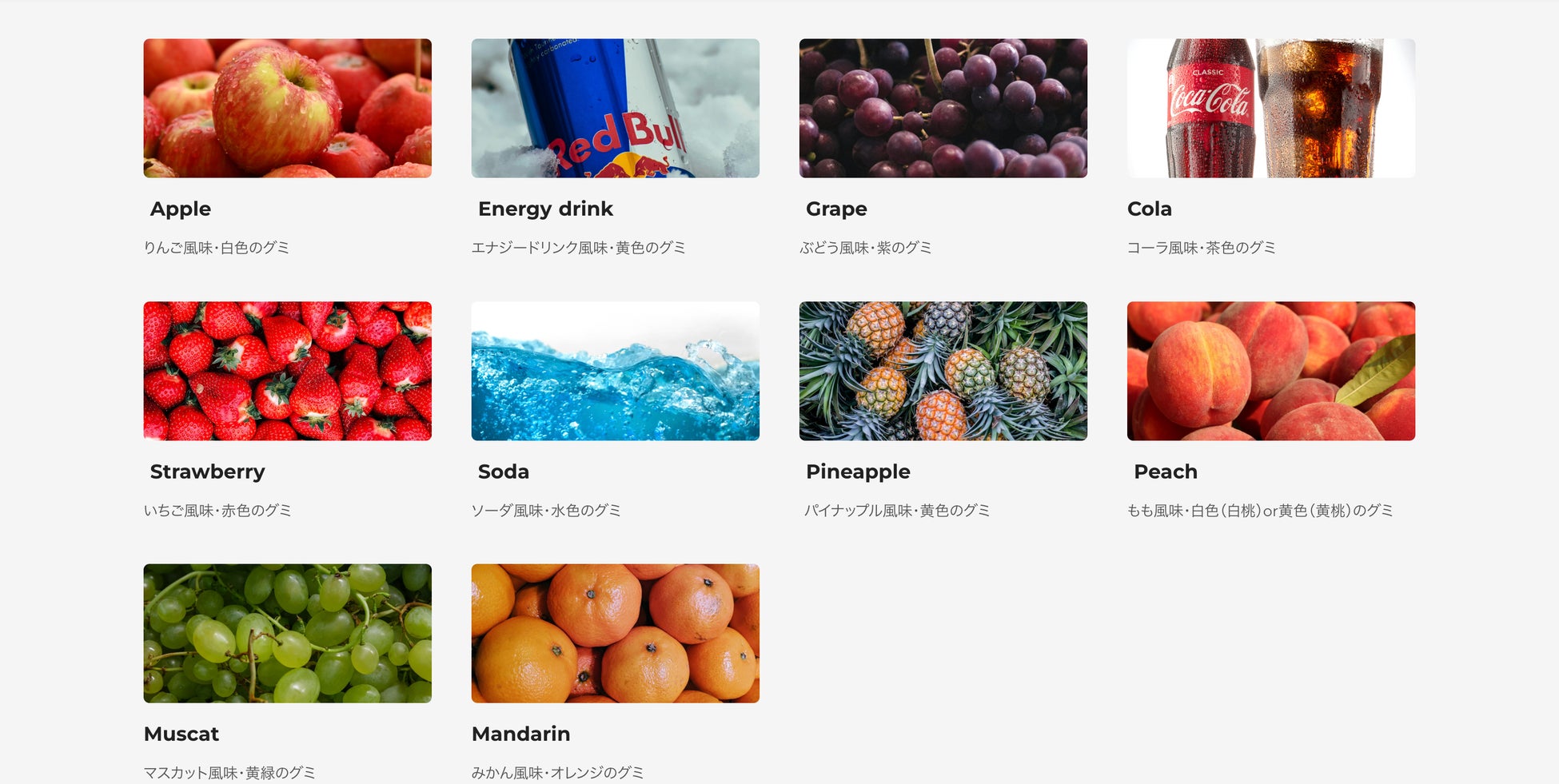
Task: Select the Peach title
Action: 1166,472
